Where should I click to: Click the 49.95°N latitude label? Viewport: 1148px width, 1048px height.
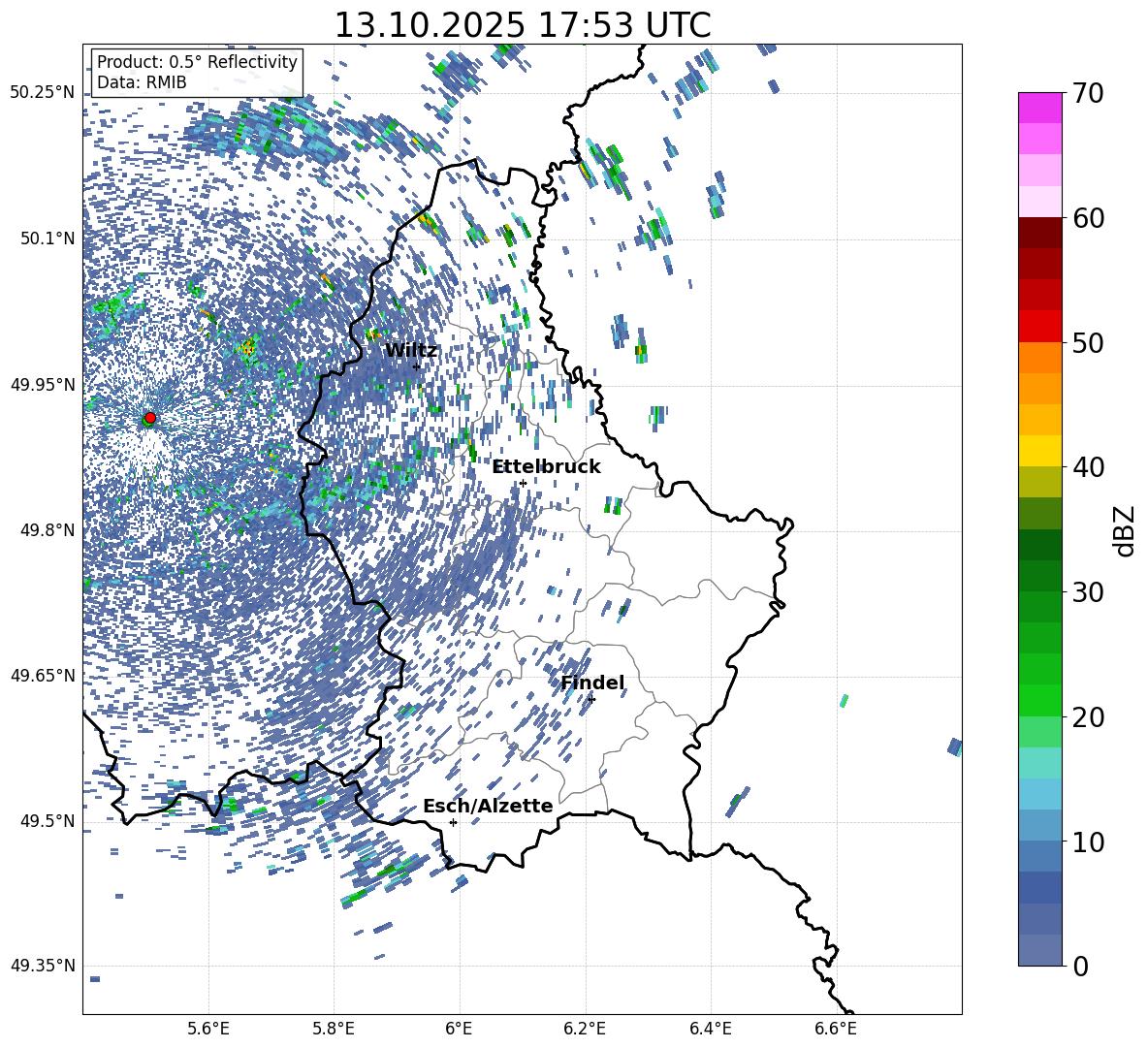(x=43, y=384)
